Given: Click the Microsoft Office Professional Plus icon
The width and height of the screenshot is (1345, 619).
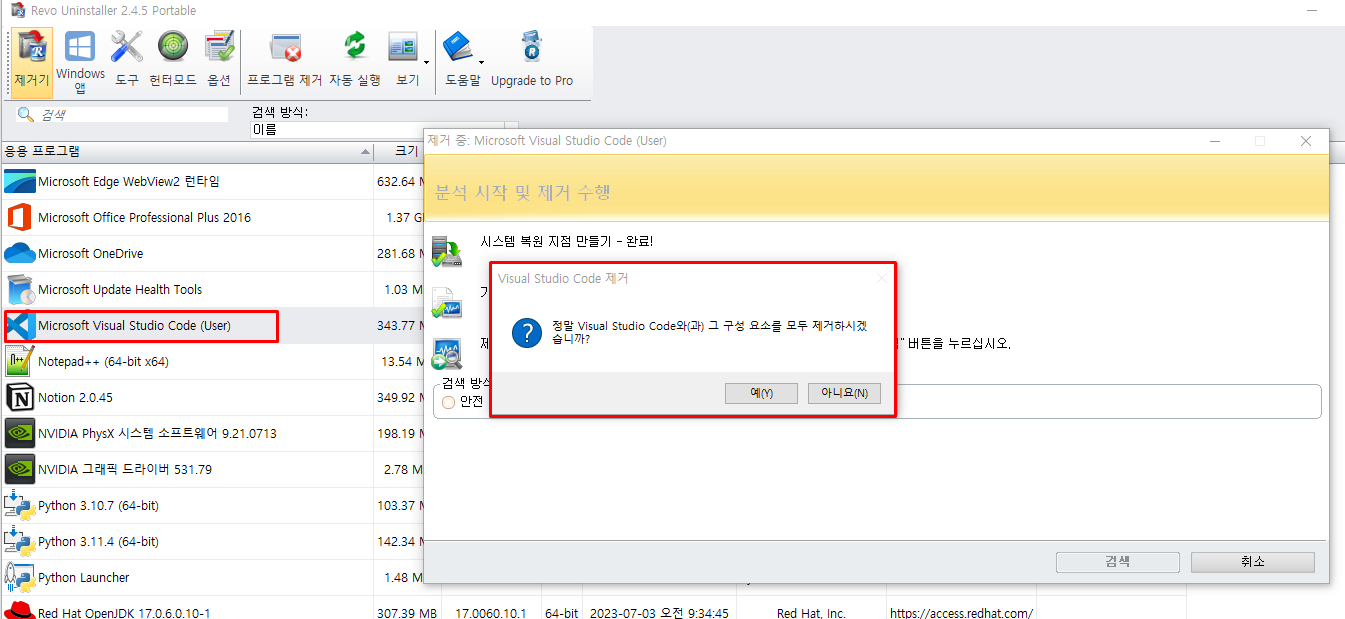Looking at the screenshot, I should point(19,217).
